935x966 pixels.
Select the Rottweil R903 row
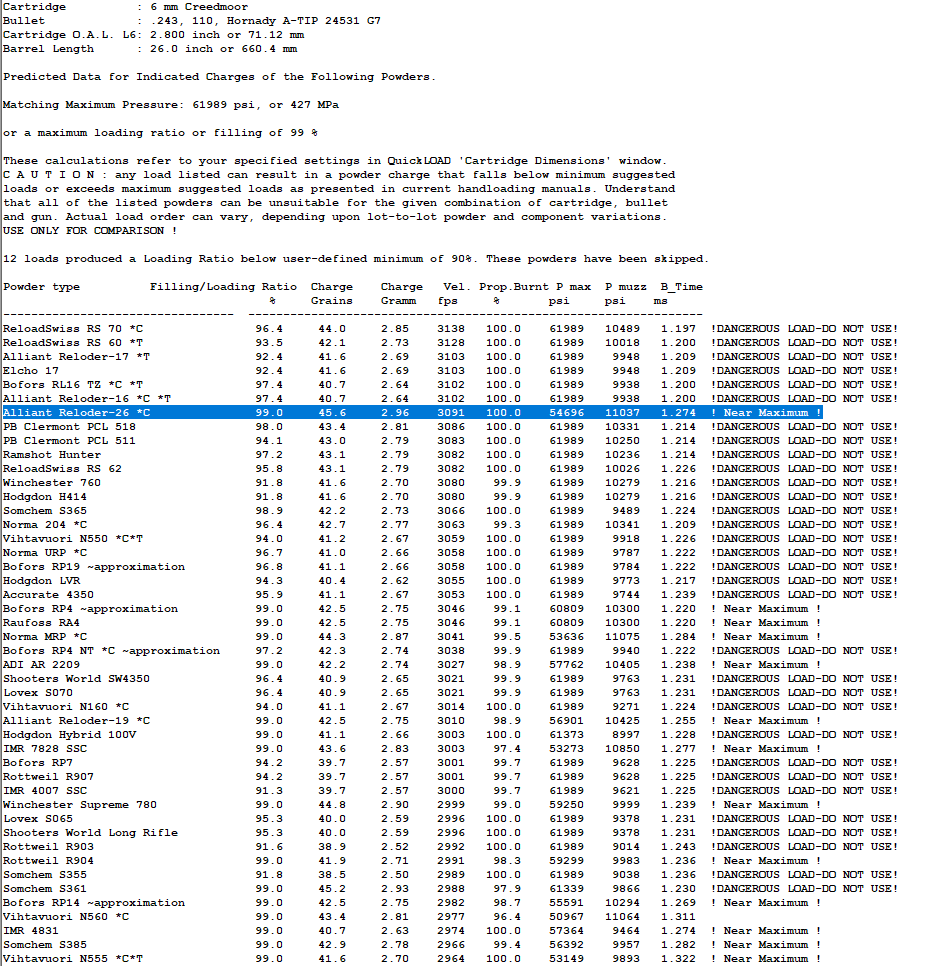click(x=450, y=847)
